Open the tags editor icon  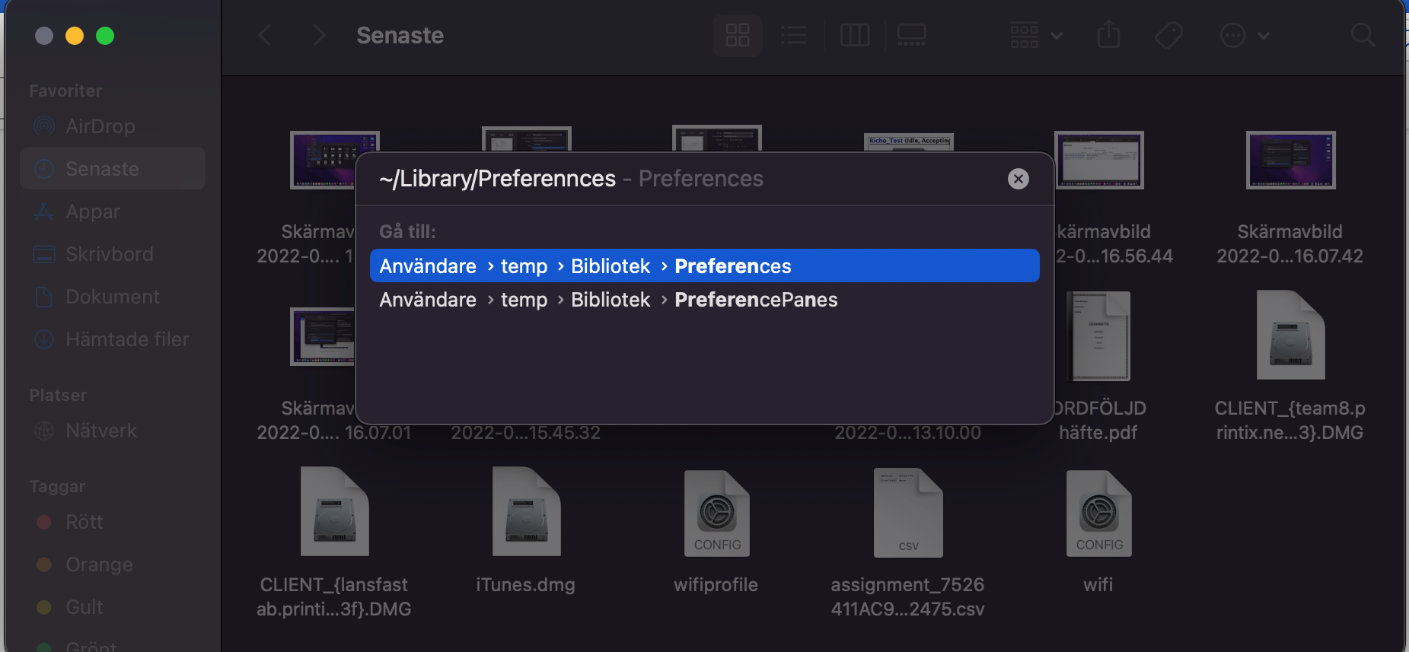[x=1168, y=36]
